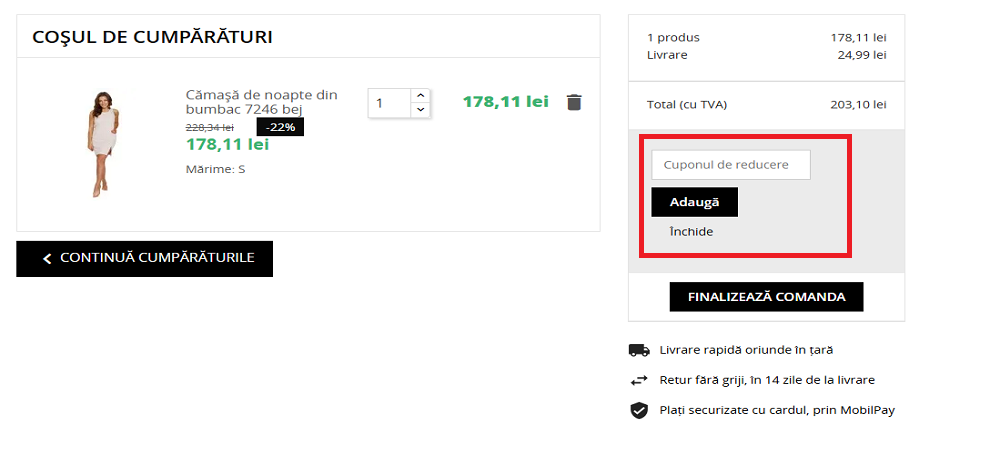Click the product quantity field

(x=389, y=102)
